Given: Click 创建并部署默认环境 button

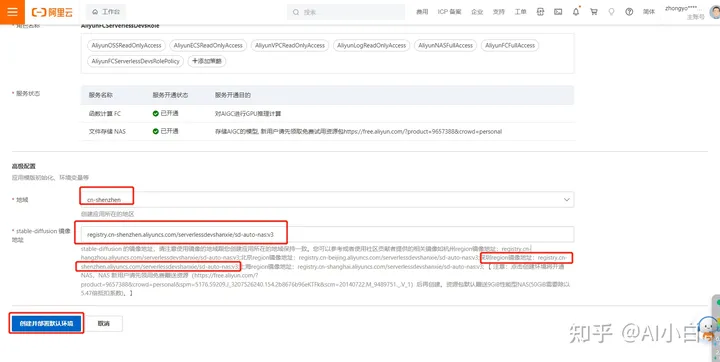Looking at the screenshot, I should [46, 323].
